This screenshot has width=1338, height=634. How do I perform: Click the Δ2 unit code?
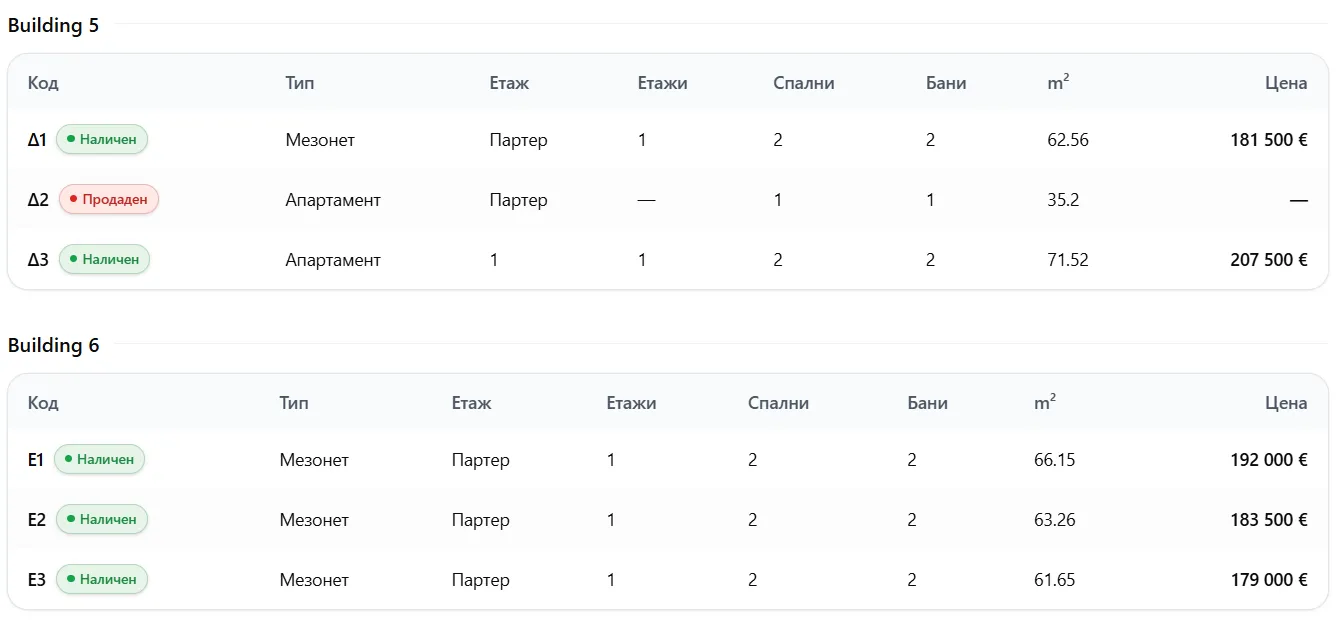pyautogui.click(x=38, y=200)
